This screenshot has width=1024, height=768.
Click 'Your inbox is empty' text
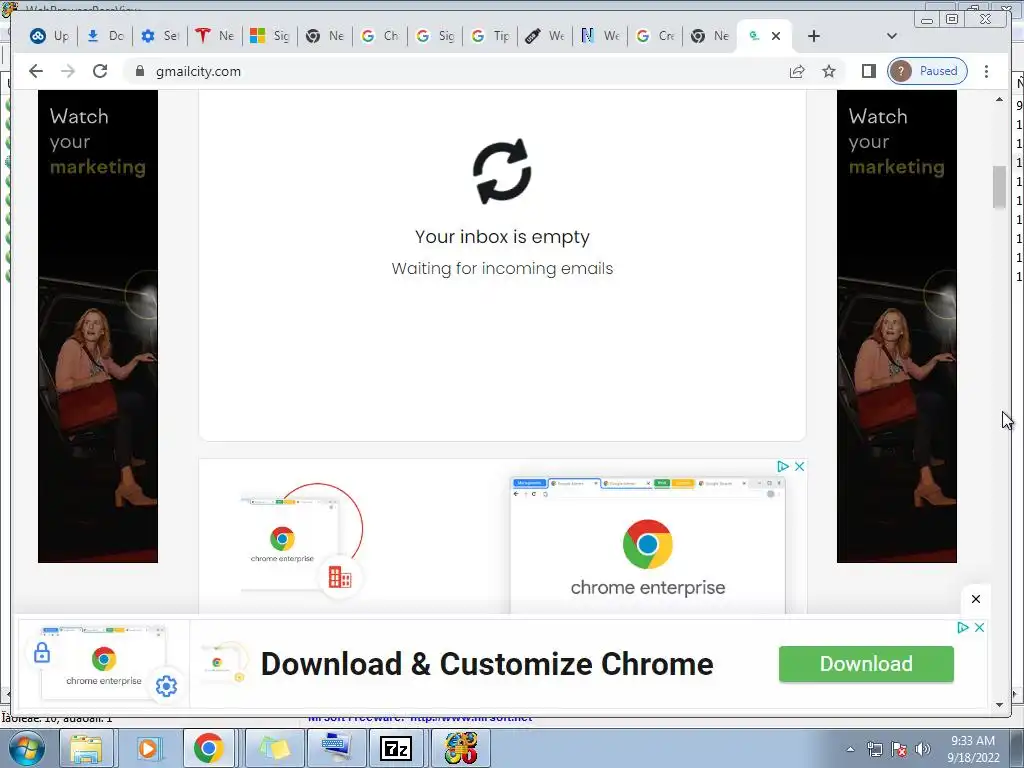tap(502, 236)
